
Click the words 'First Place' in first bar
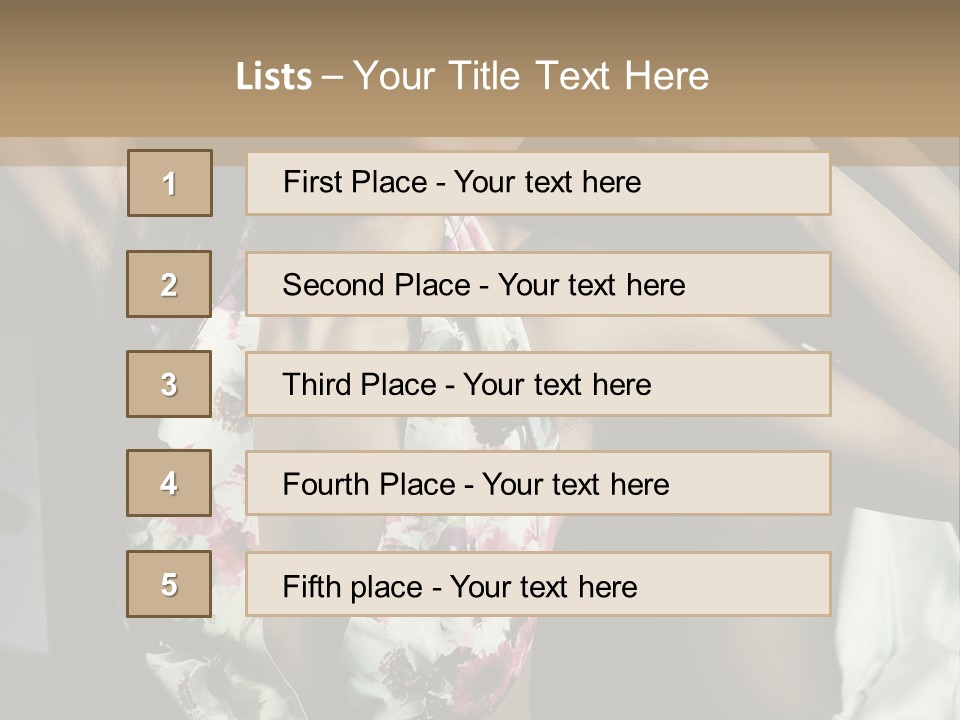(x=355, y=182)
